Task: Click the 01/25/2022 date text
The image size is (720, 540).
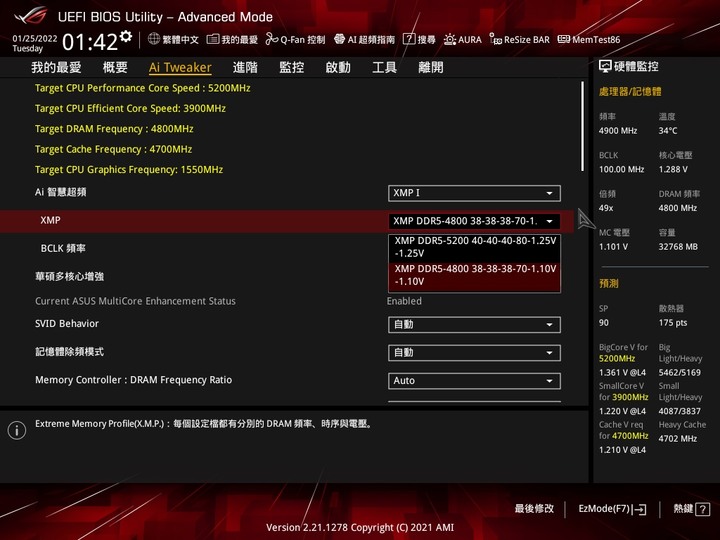Action: point(34,38)
